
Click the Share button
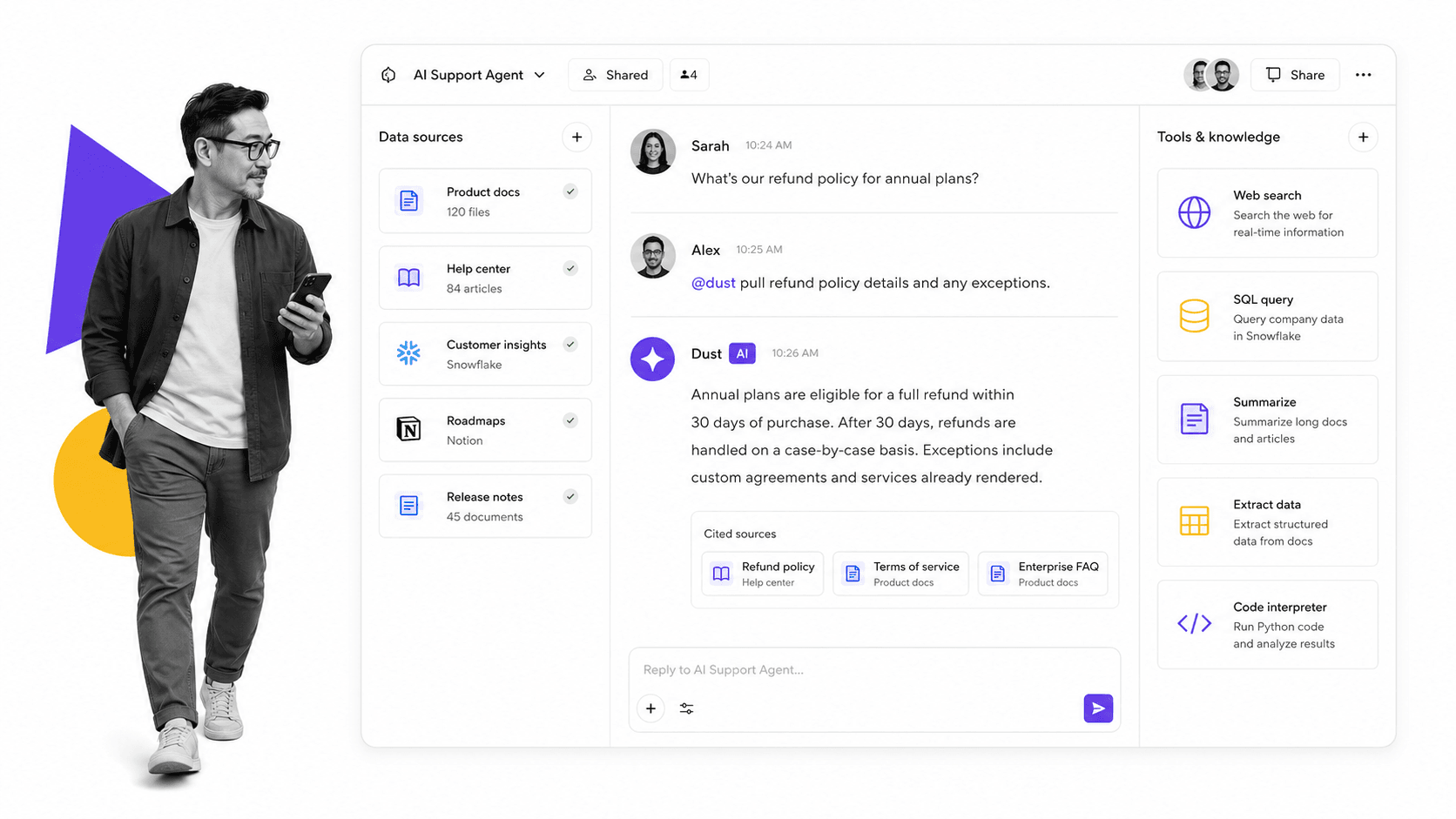(x=1295, y=75)
